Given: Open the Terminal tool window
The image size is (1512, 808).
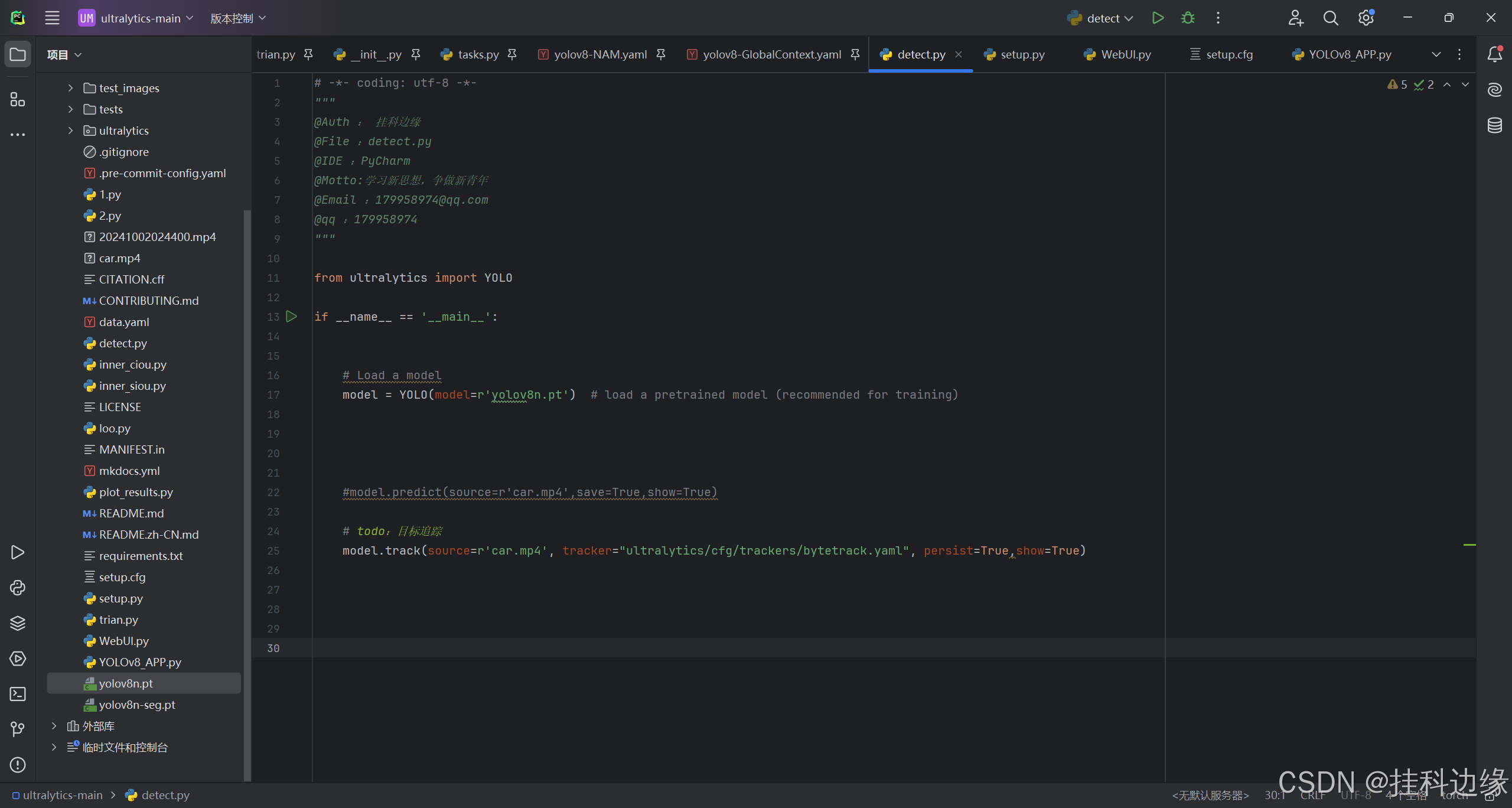Looking at the screenshot, I should tap(18, 694).
